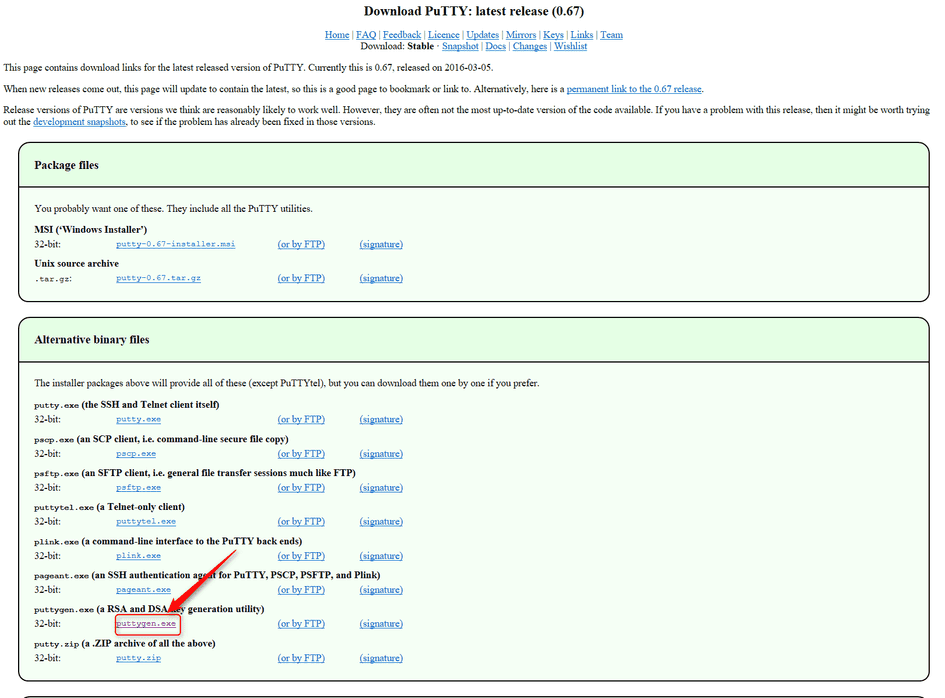This screenshot has height=698, width=945.
Task: Go to the FAQ page
Action: click(x=366, y=35)
